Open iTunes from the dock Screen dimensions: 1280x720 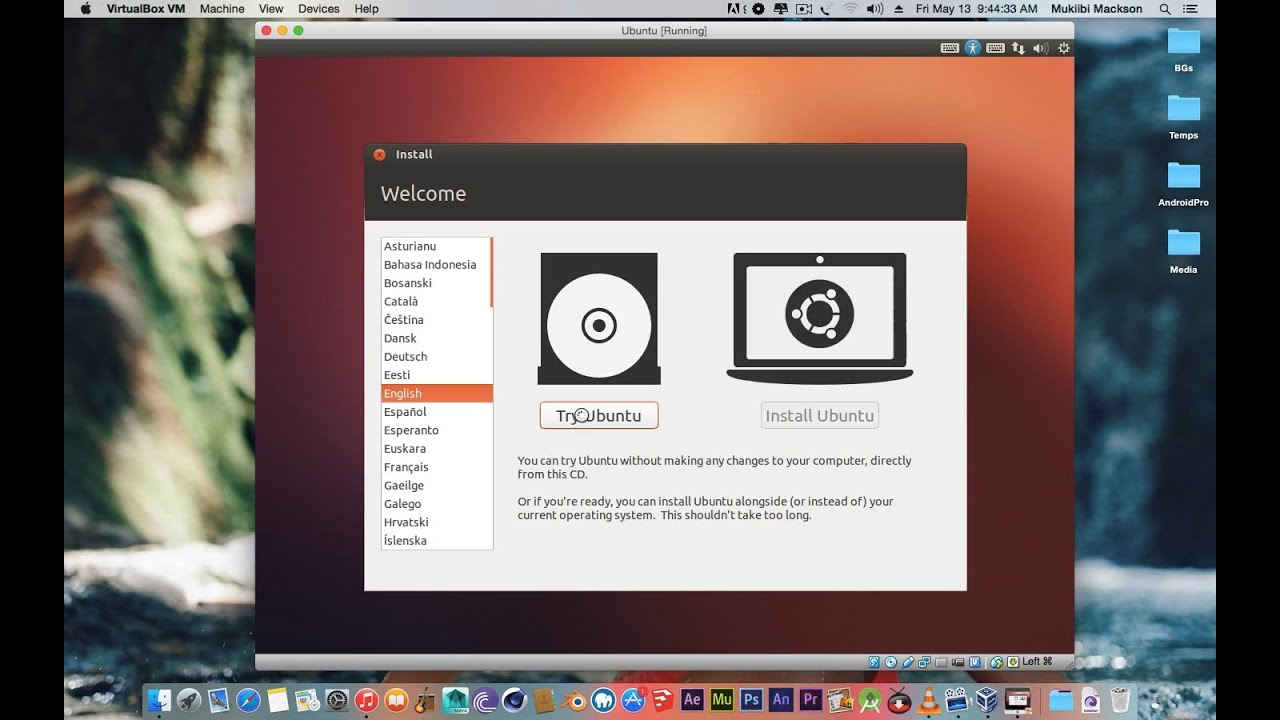[x=366, y=699]
